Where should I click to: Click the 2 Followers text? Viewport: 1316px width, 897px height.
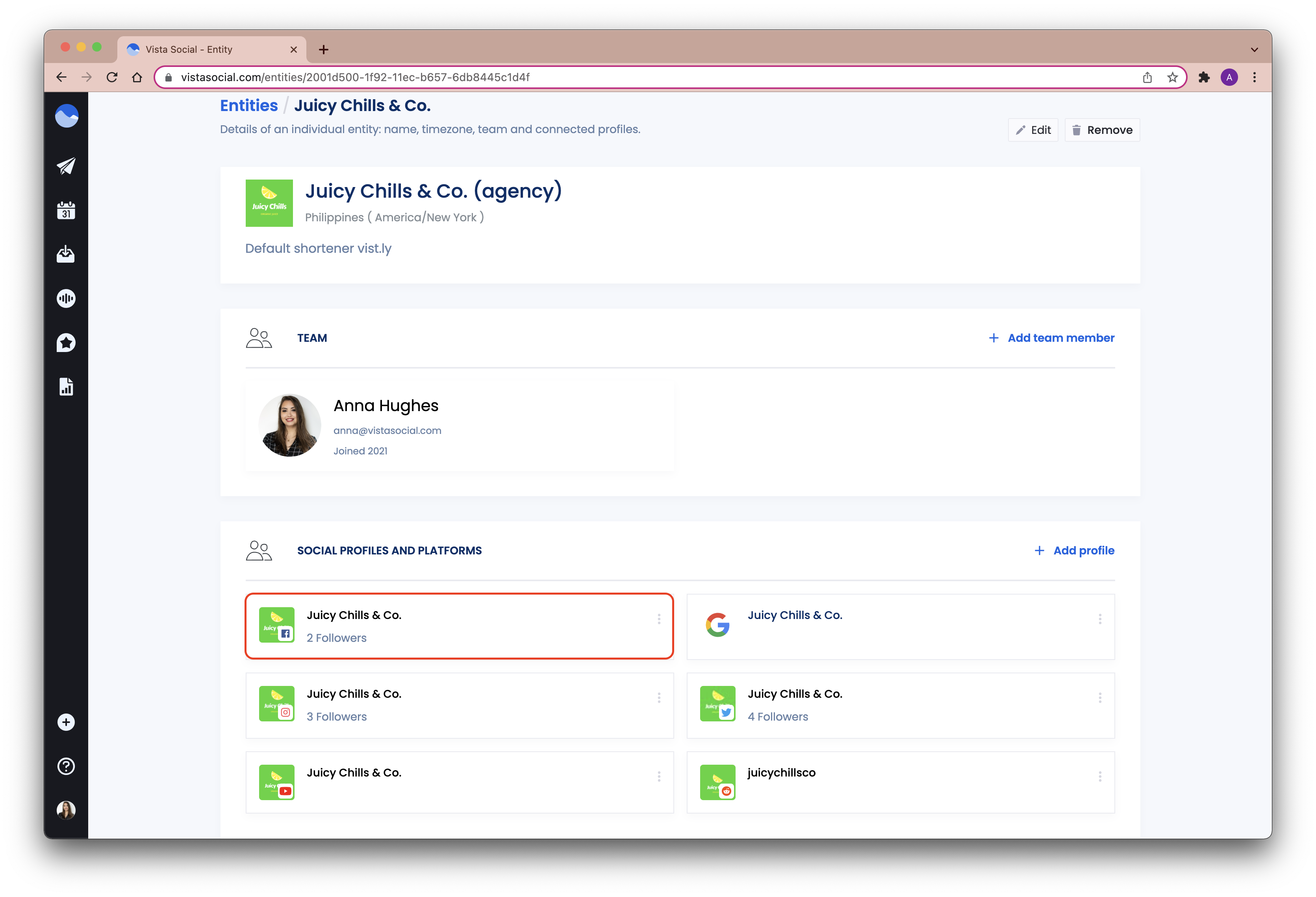coord(336,638)
